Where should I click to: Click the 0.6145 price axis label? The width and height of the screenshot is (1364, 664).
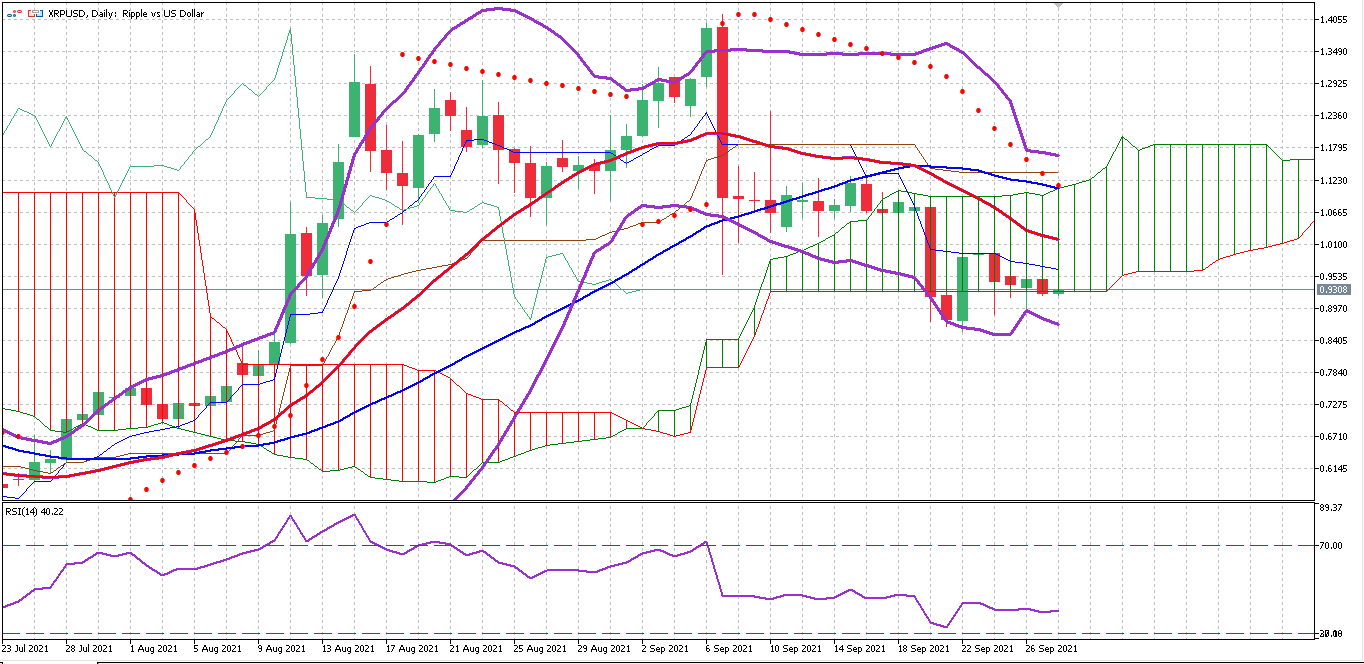(1334, 469)
